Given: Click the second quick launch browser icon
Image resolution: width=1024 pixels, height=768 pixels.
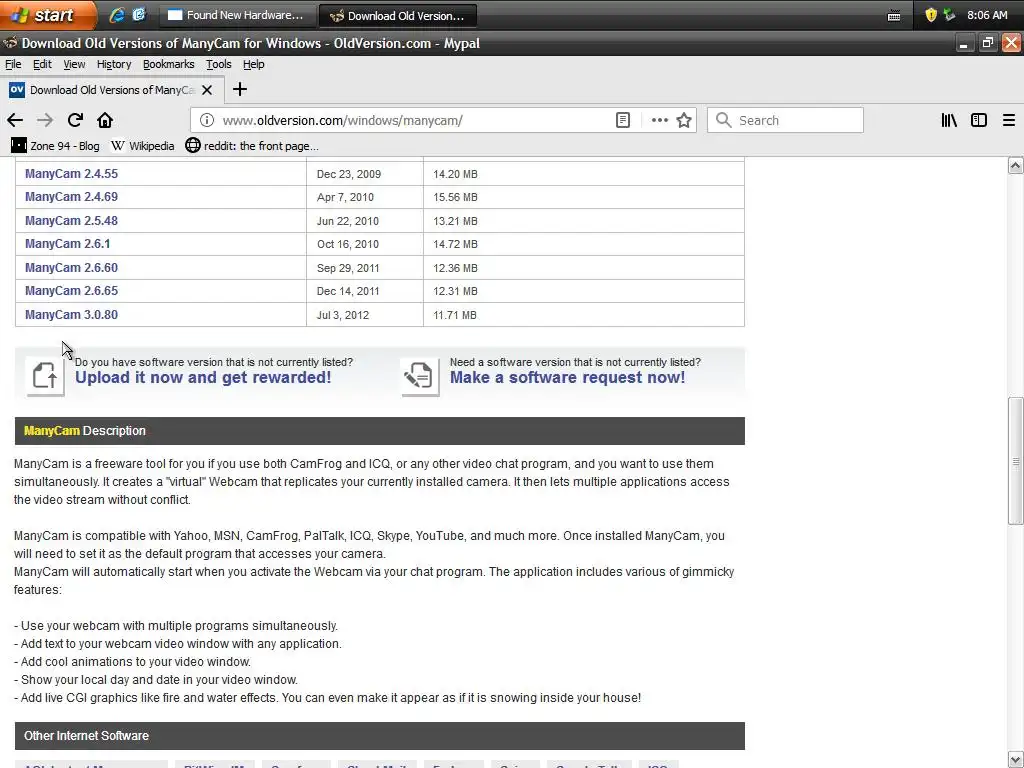Looking at the screenshot, I should pos(139,14).
